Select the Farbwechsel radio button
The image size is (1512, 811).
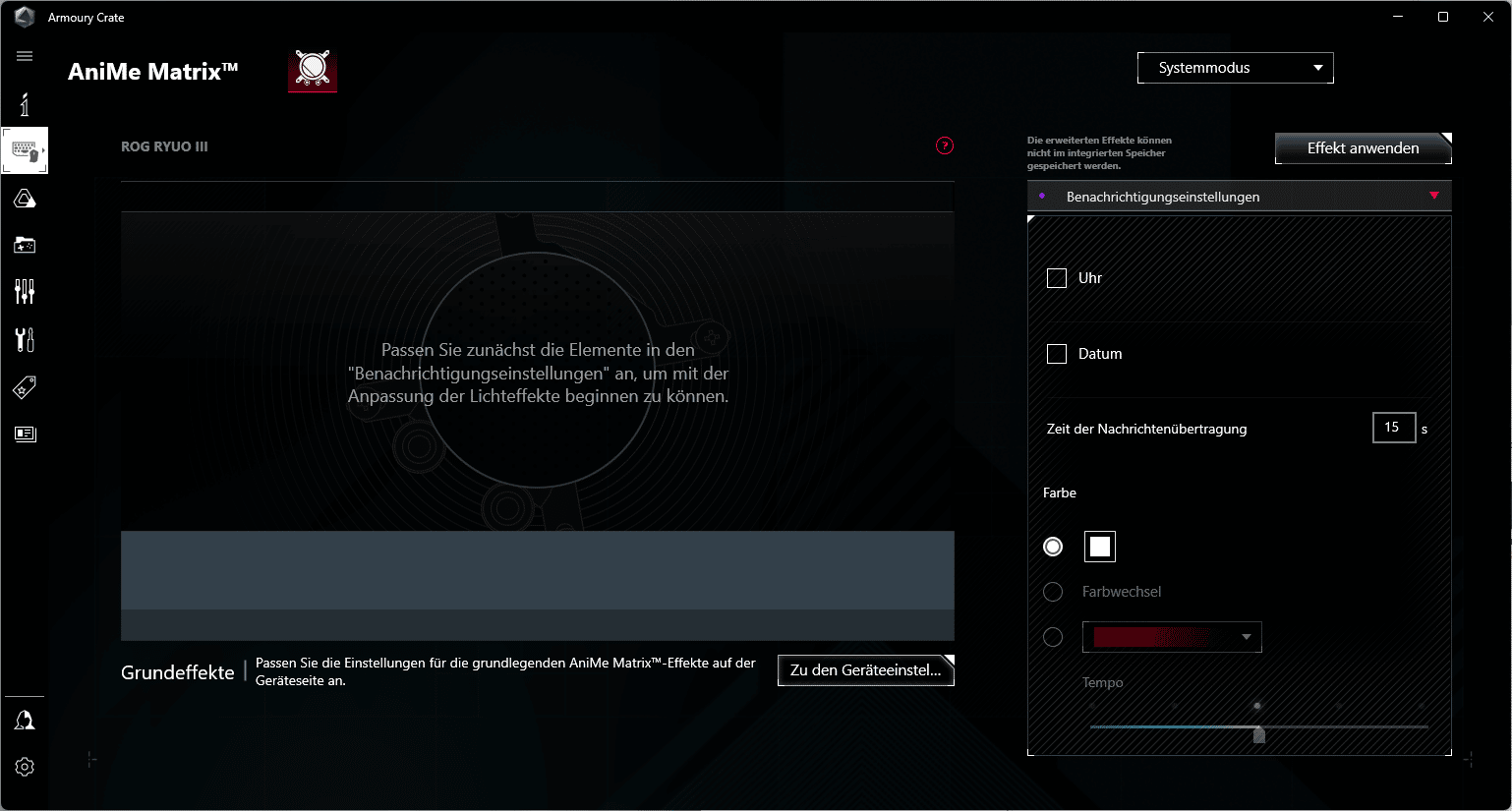(x=1053, y=592)
